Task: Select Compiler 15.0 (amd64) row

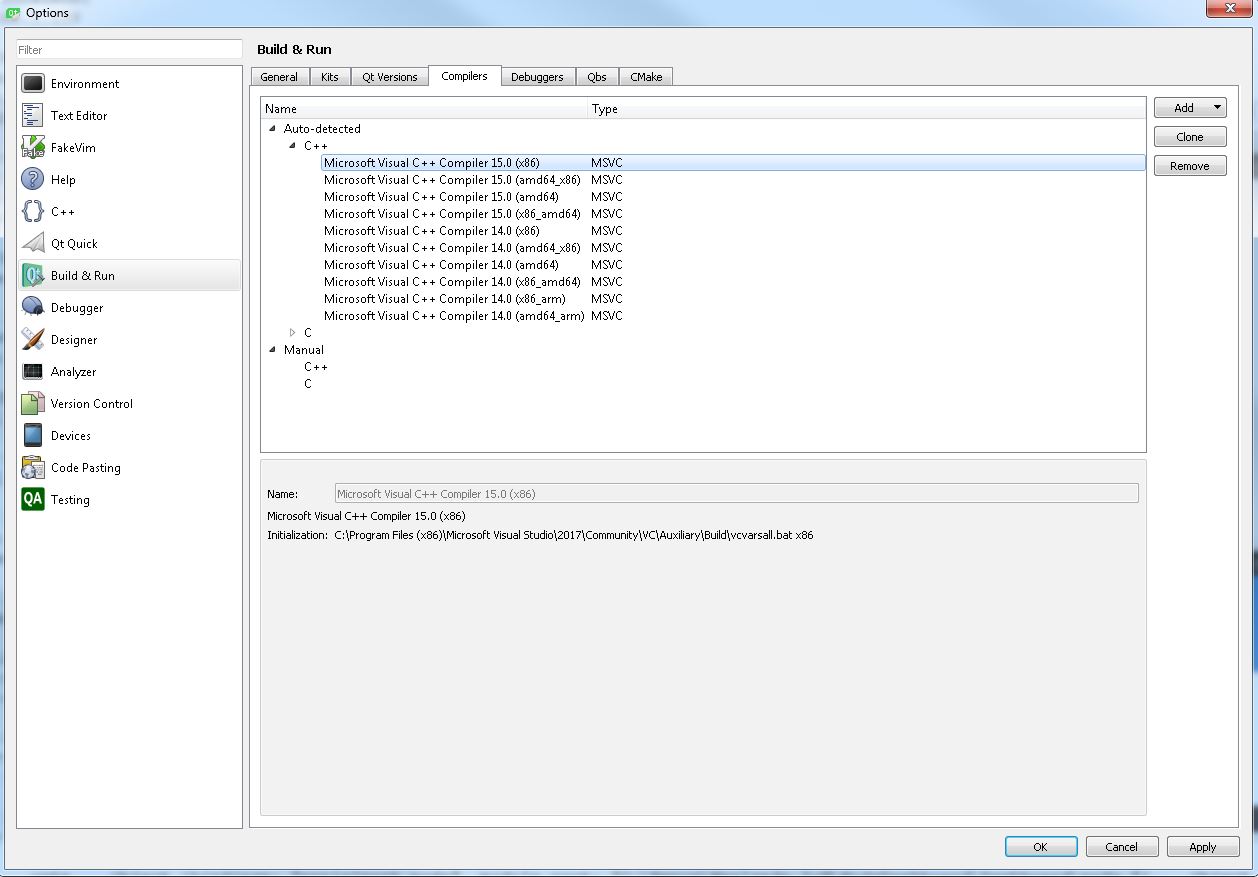Action: [733, 197]
